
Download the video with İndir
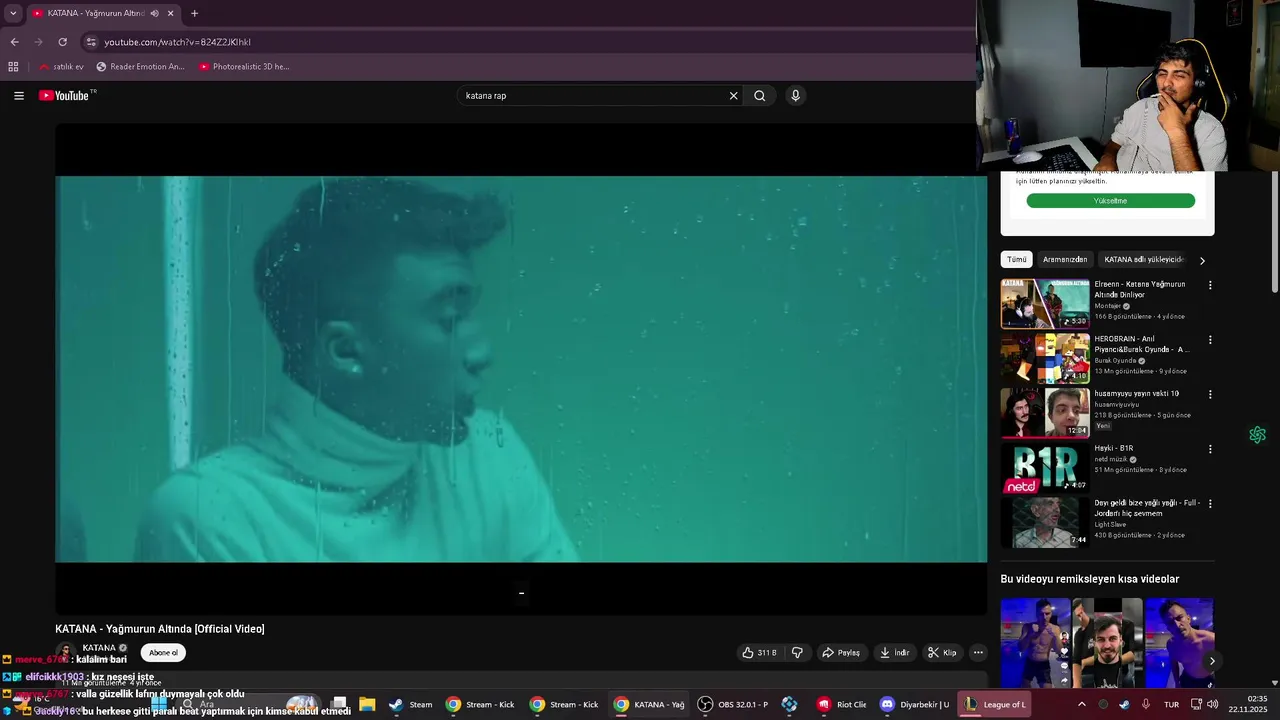point(895,653)
